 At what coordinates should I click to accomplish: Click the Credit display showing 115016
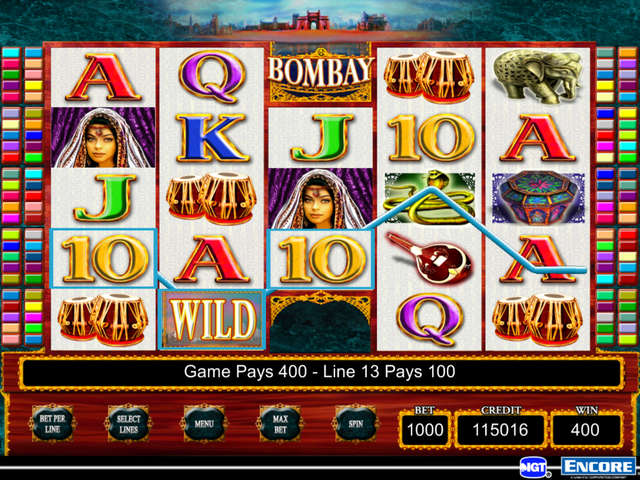pyautogui.click(x=500, y=430)
